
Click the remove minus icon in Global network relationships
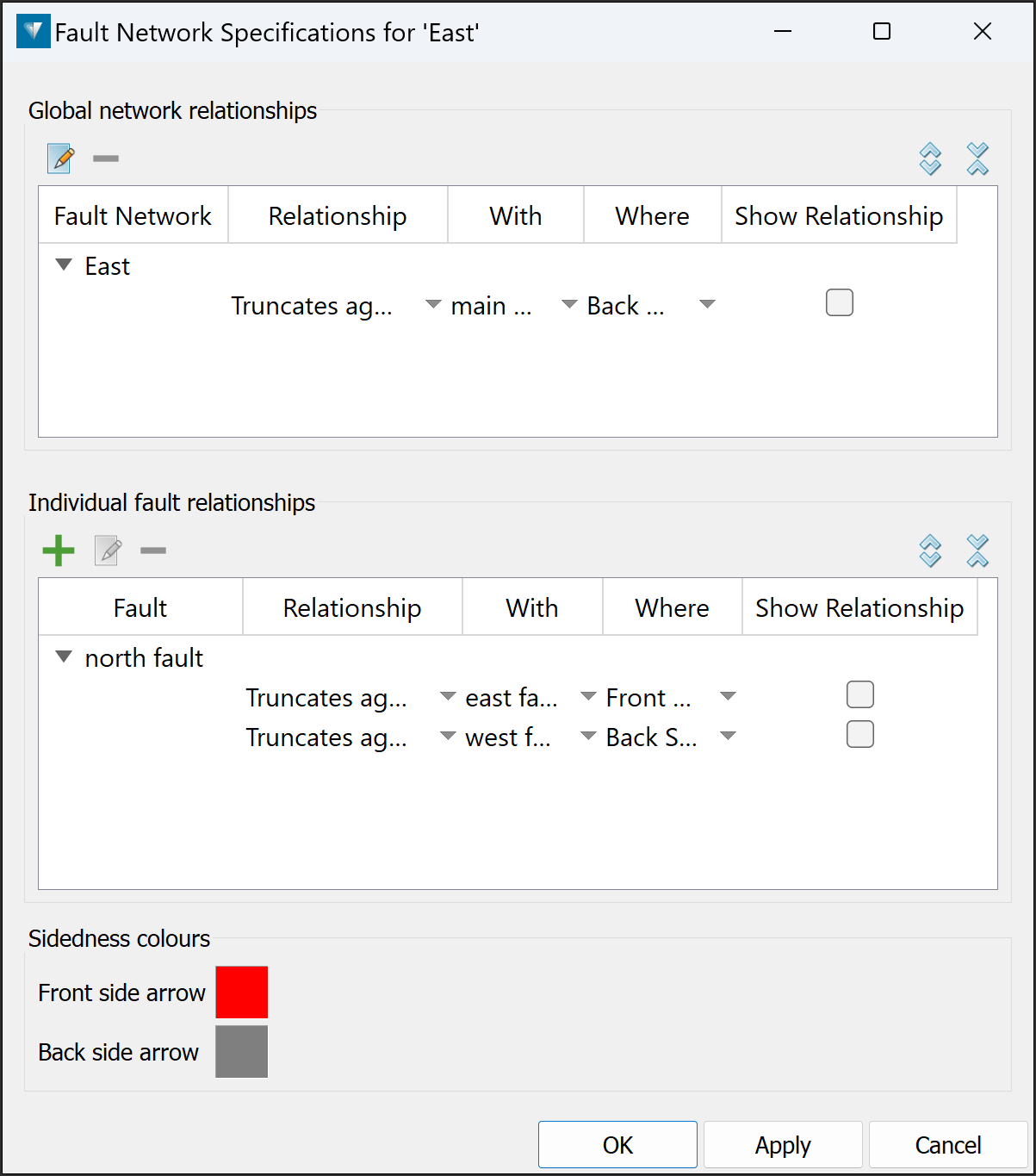tap(106, 159)
